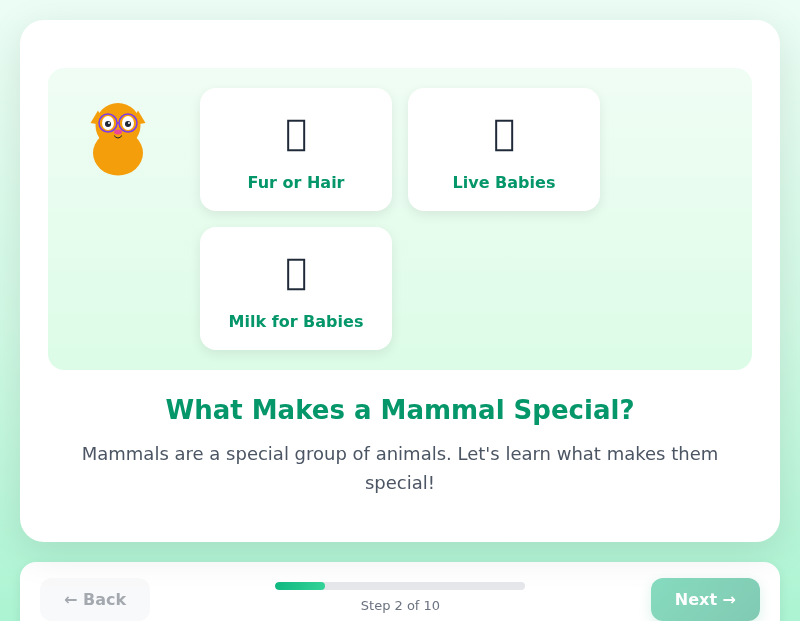800x621 pixels.
Task: Click the Step 2 of 10 indicator
Action: coord(400,606)
